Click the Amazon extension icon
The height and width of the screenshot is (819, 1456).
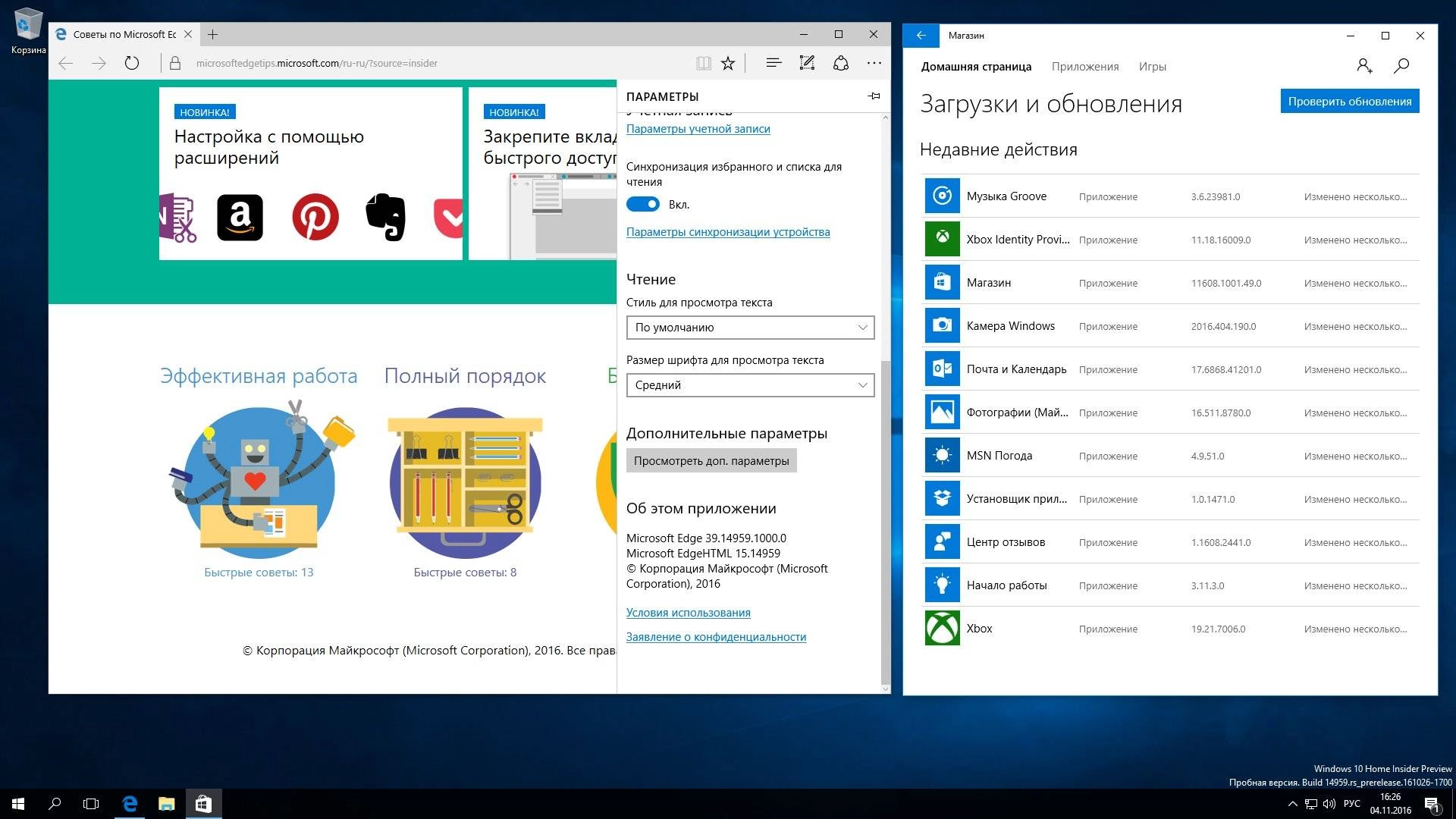pyautogui.click(x=240, y=218)
